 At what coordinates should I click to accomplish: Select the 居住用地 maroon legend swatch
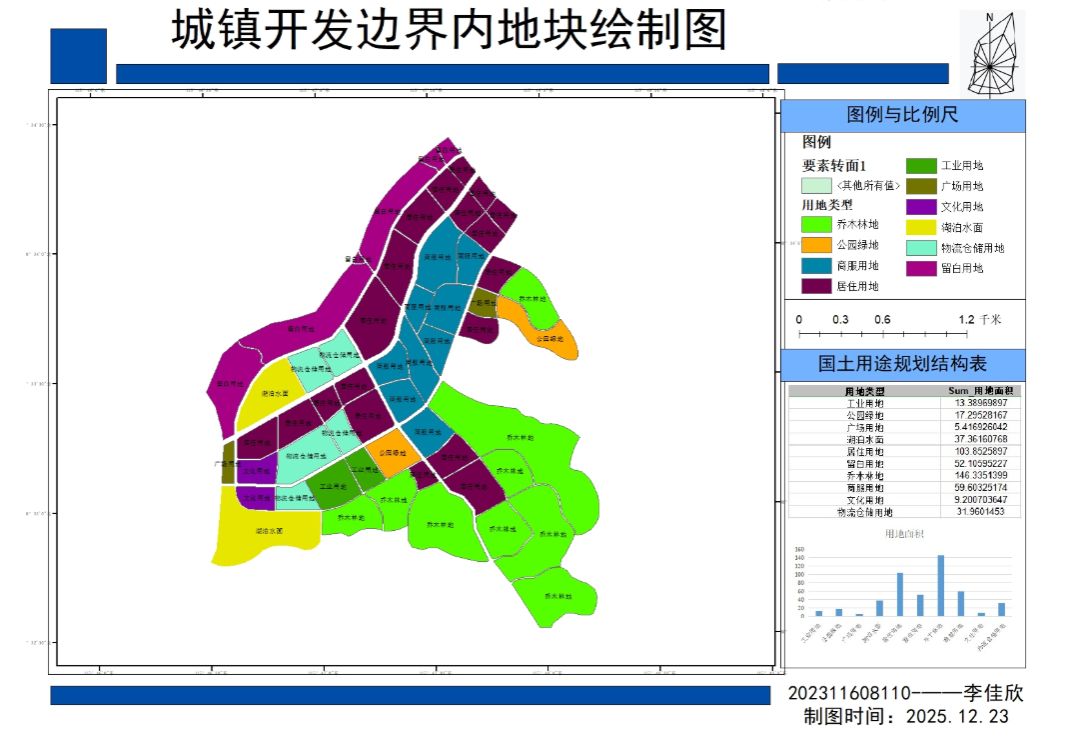(x=816, y=286)
